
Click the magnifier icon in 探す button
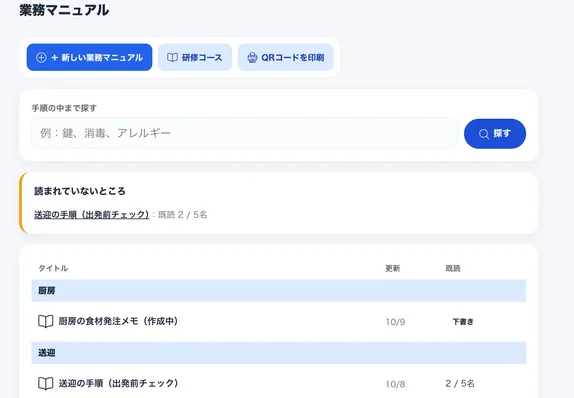point(484,134)
